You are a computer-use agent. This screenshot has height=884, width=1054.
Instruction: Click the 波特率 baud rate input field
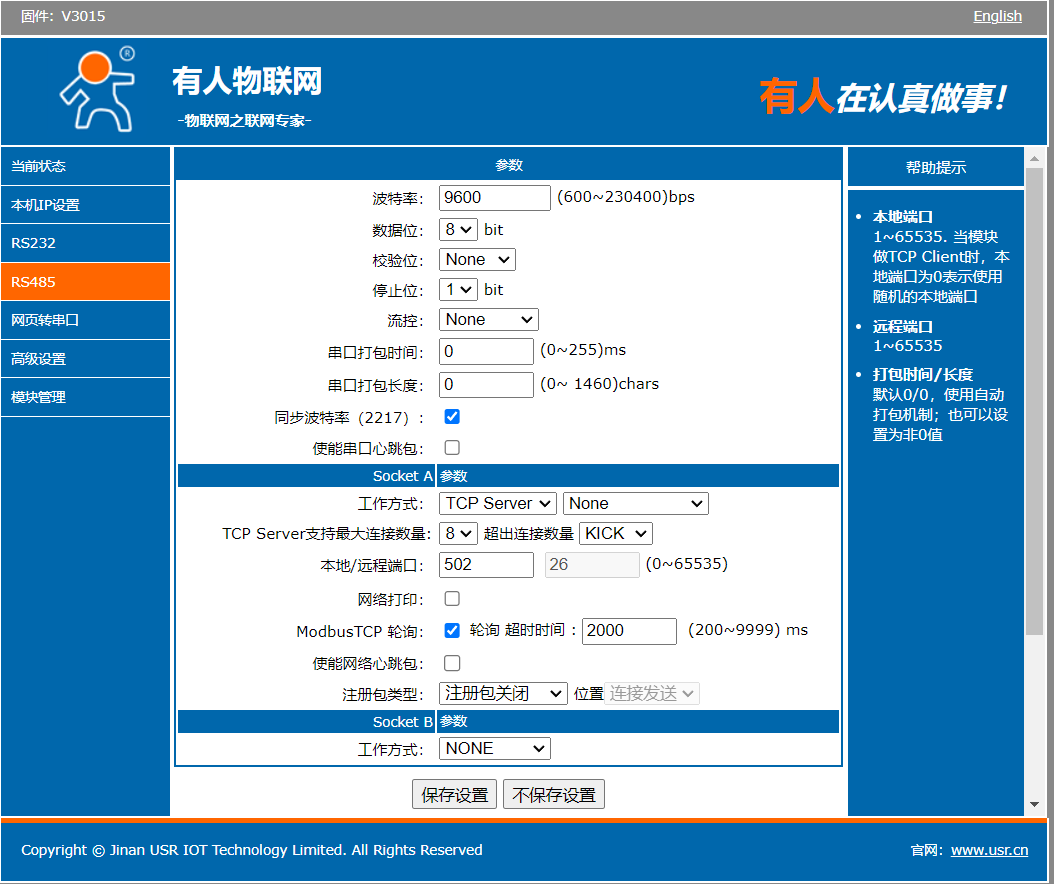click(494, 198)
